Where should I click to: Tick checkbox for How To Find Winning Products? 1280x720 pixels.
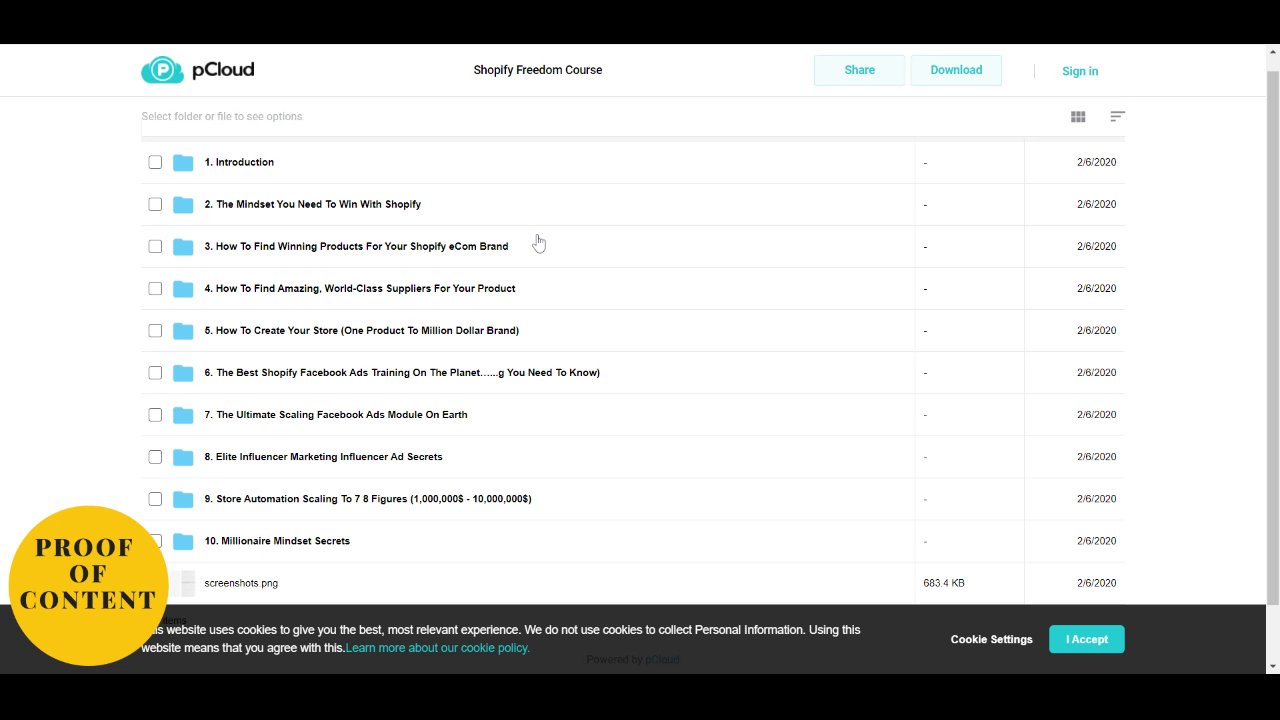pos(155,246)
